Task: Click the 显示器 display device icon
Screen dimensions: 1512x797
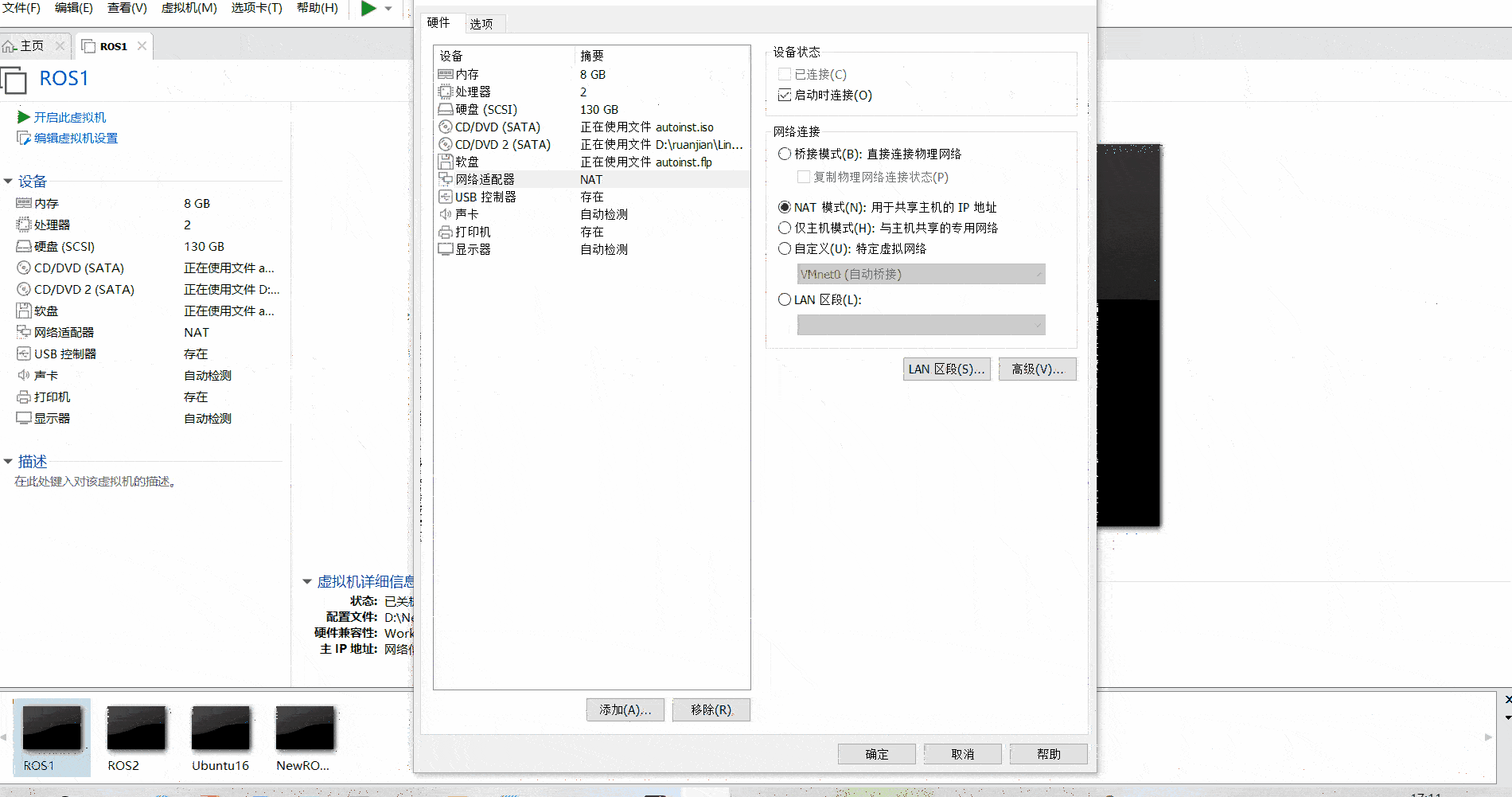Action: (446, 248)
